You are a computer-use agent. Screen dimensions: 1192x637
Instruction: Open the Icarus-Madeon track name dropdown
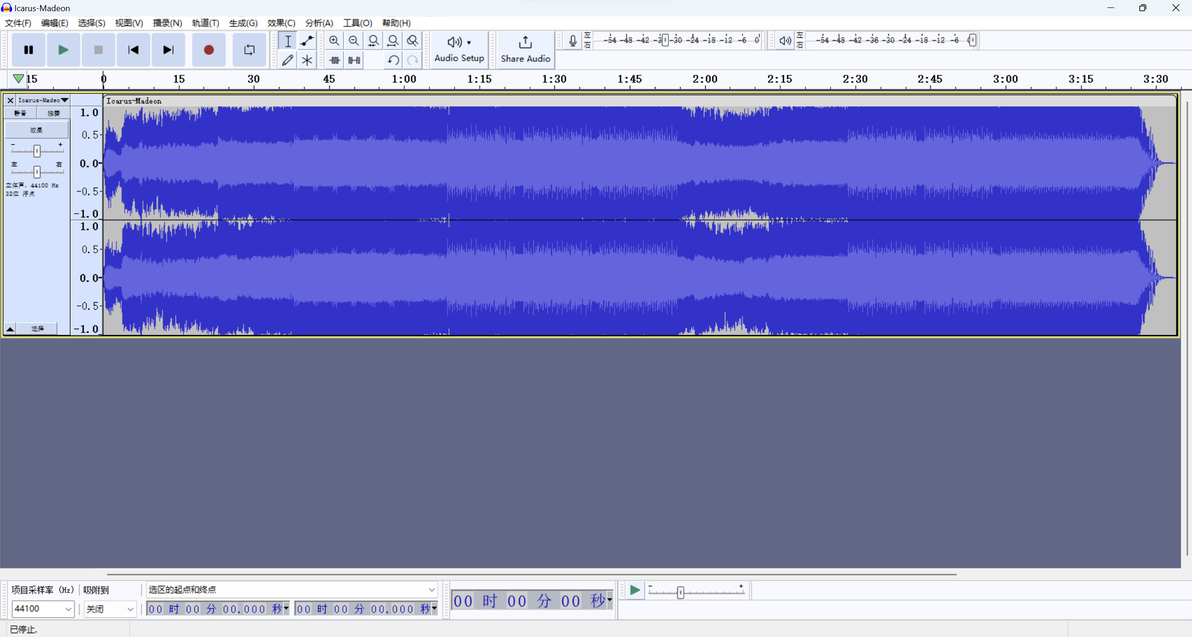pyautogui.click(x=43, y=100)
